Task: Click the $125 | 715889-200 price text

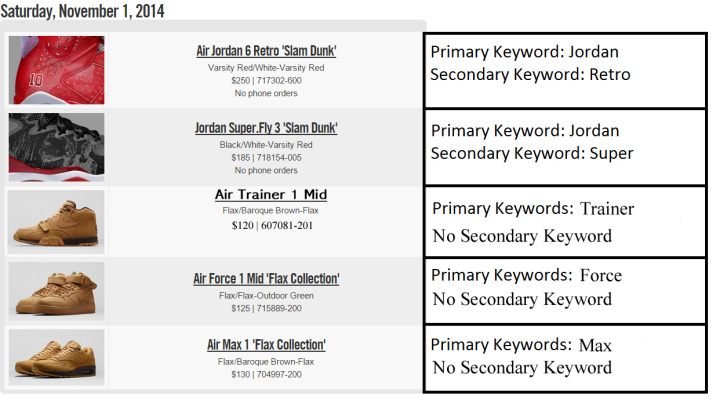Action: pyautogui.click(x=266, y=308)
